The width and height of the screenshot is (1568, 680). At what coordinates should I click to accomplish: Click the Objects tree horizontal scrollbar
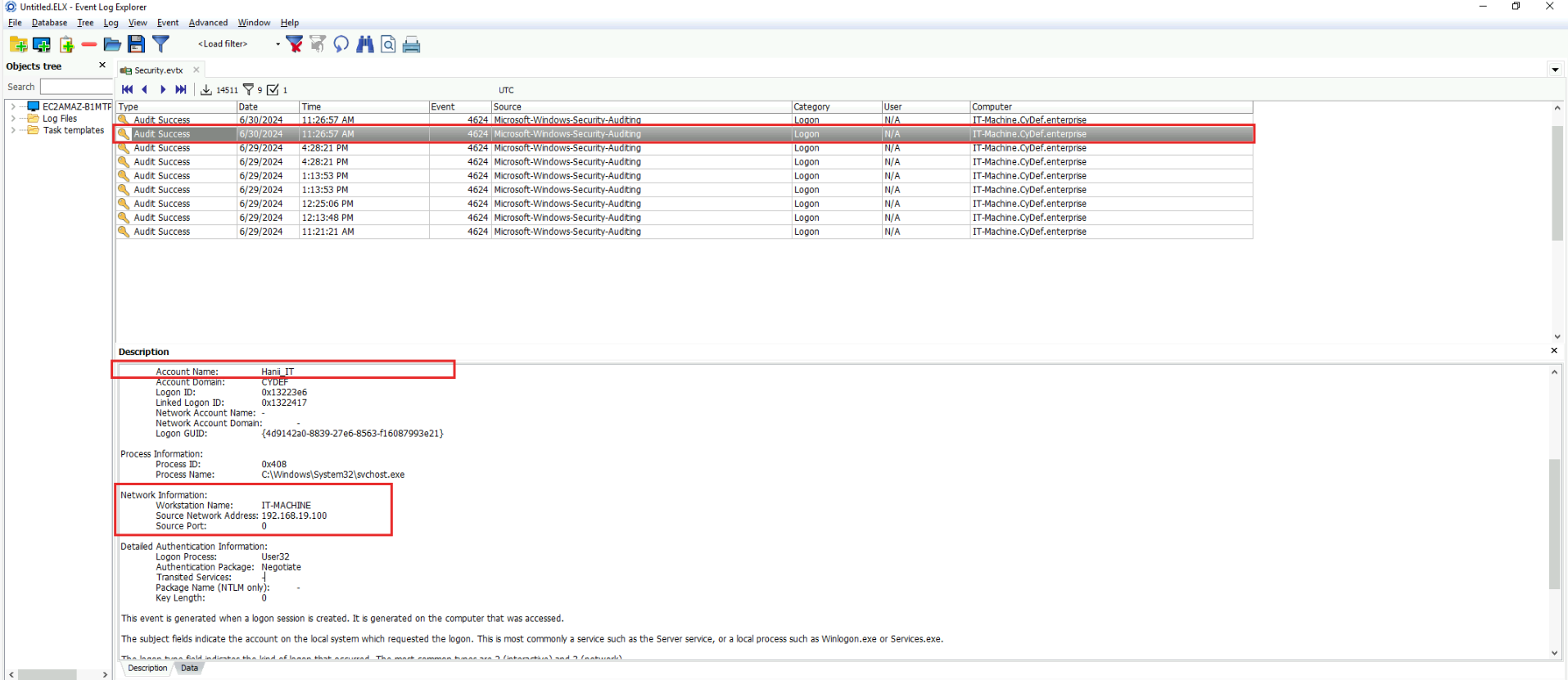(58, 674)
